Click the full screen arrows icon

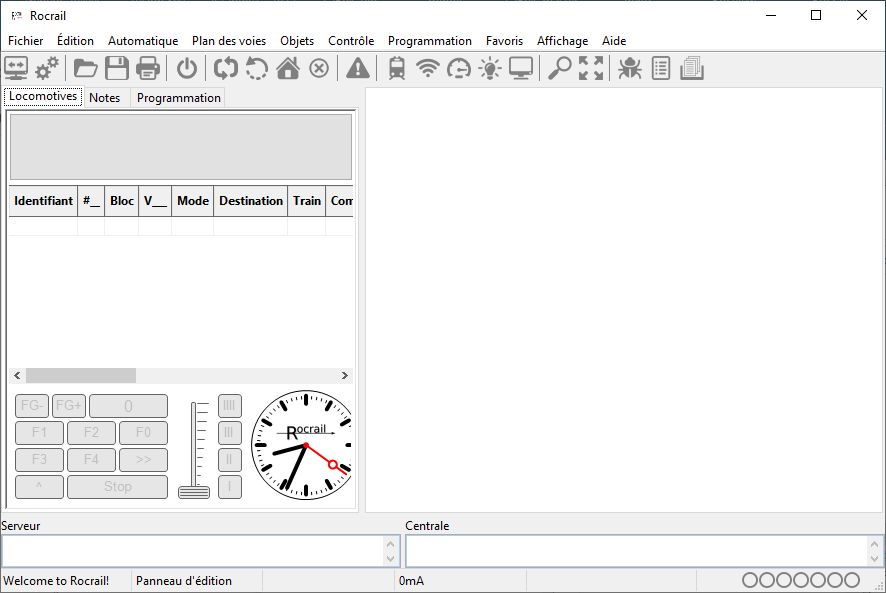click(591, 69)
